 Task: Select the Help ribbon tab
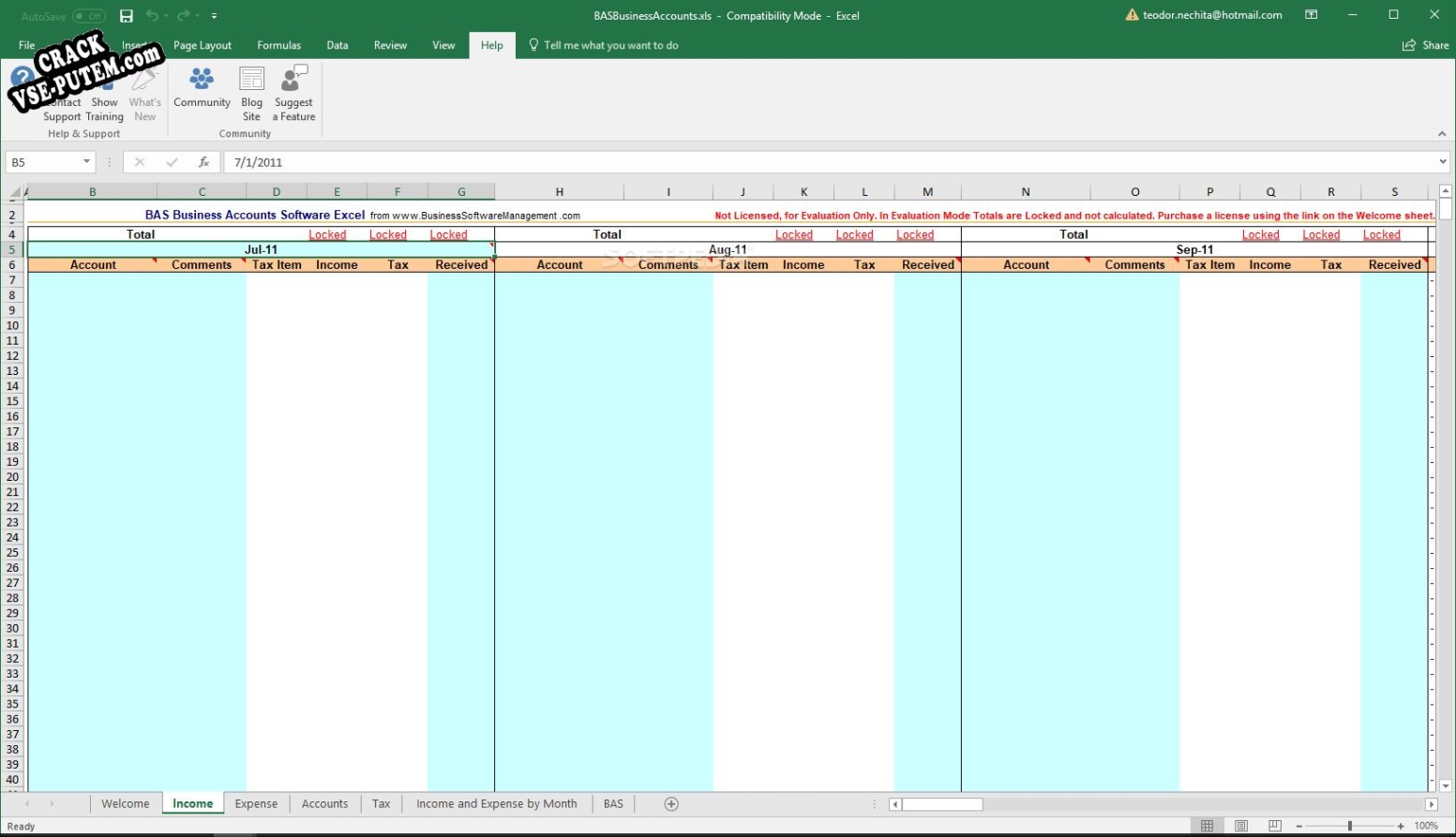pyautogui.click(x=492, y=45)
